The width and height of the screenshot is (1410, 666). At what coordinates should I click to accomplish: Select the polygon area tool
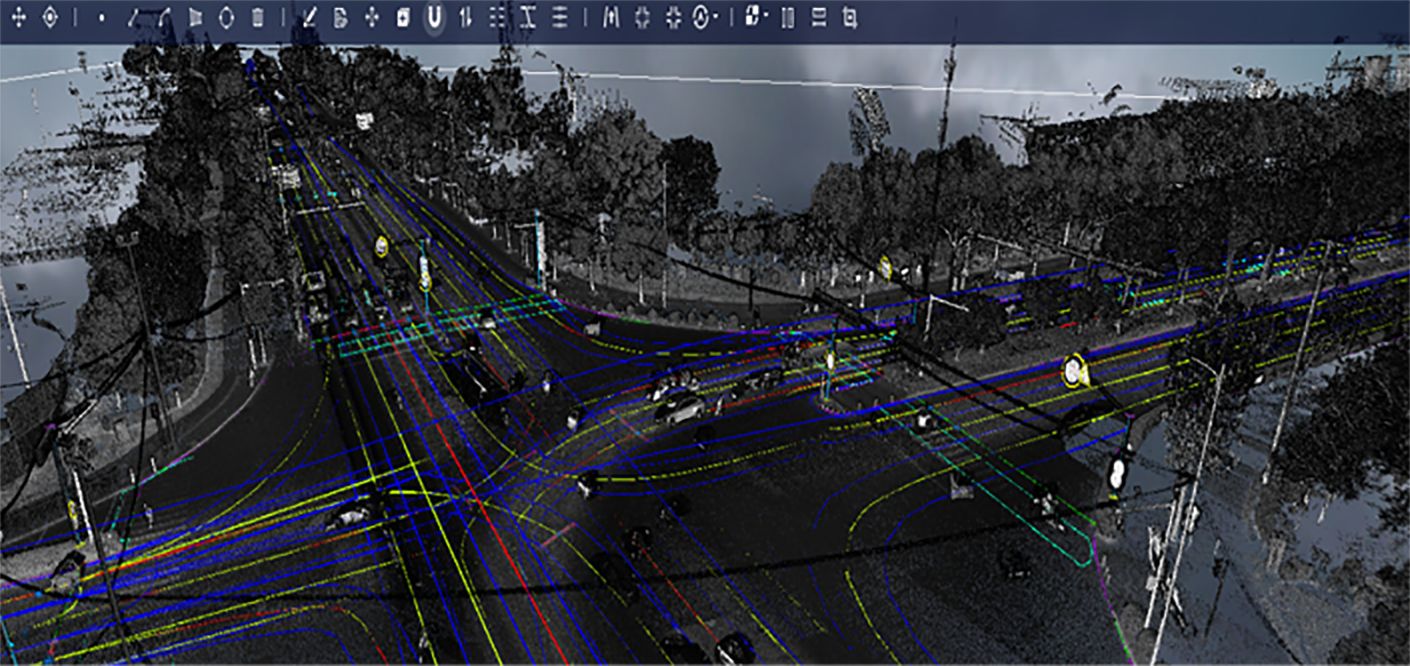point(195,17)
